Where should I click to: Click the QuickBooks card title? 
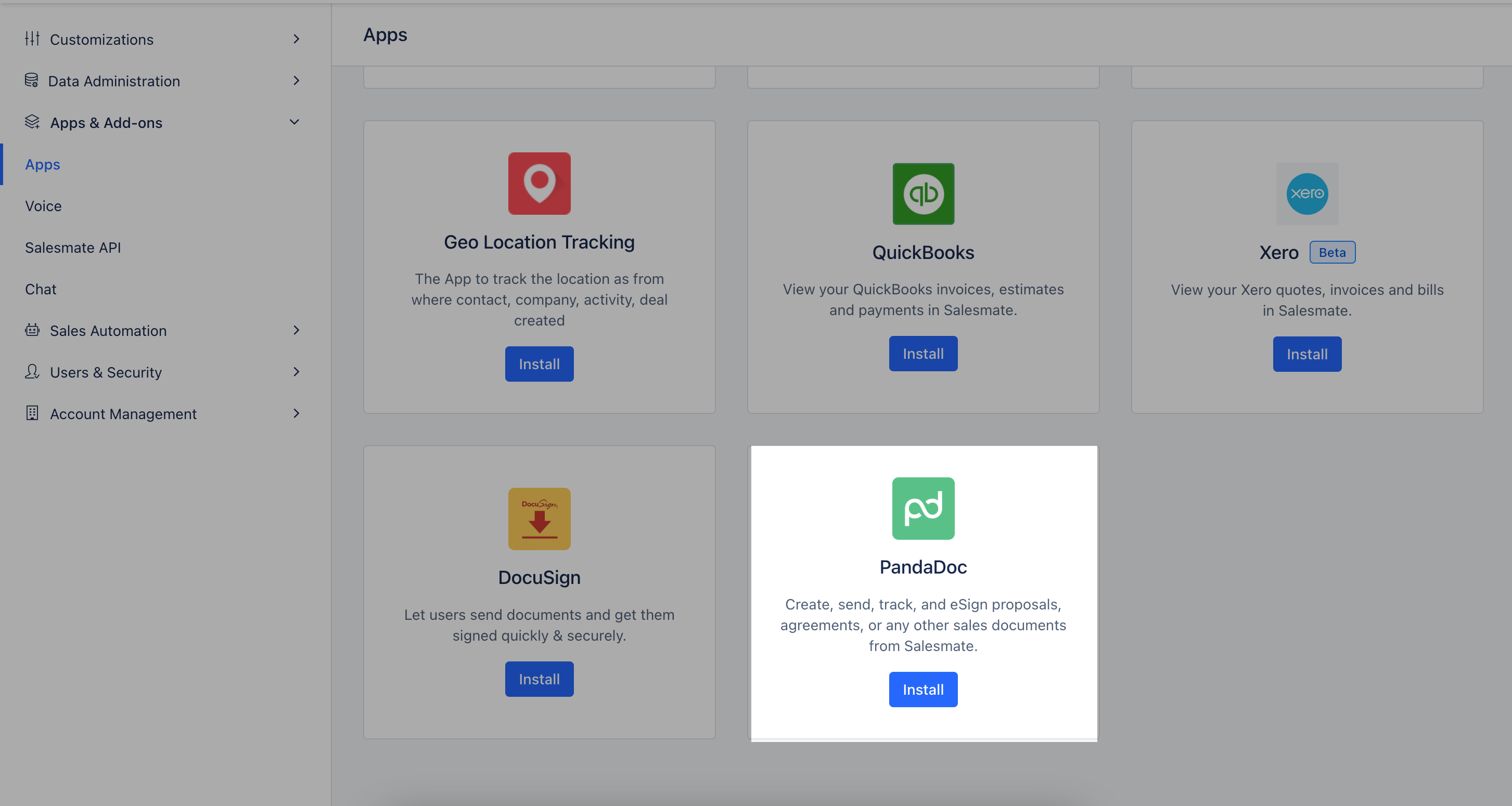coord(922,253)
